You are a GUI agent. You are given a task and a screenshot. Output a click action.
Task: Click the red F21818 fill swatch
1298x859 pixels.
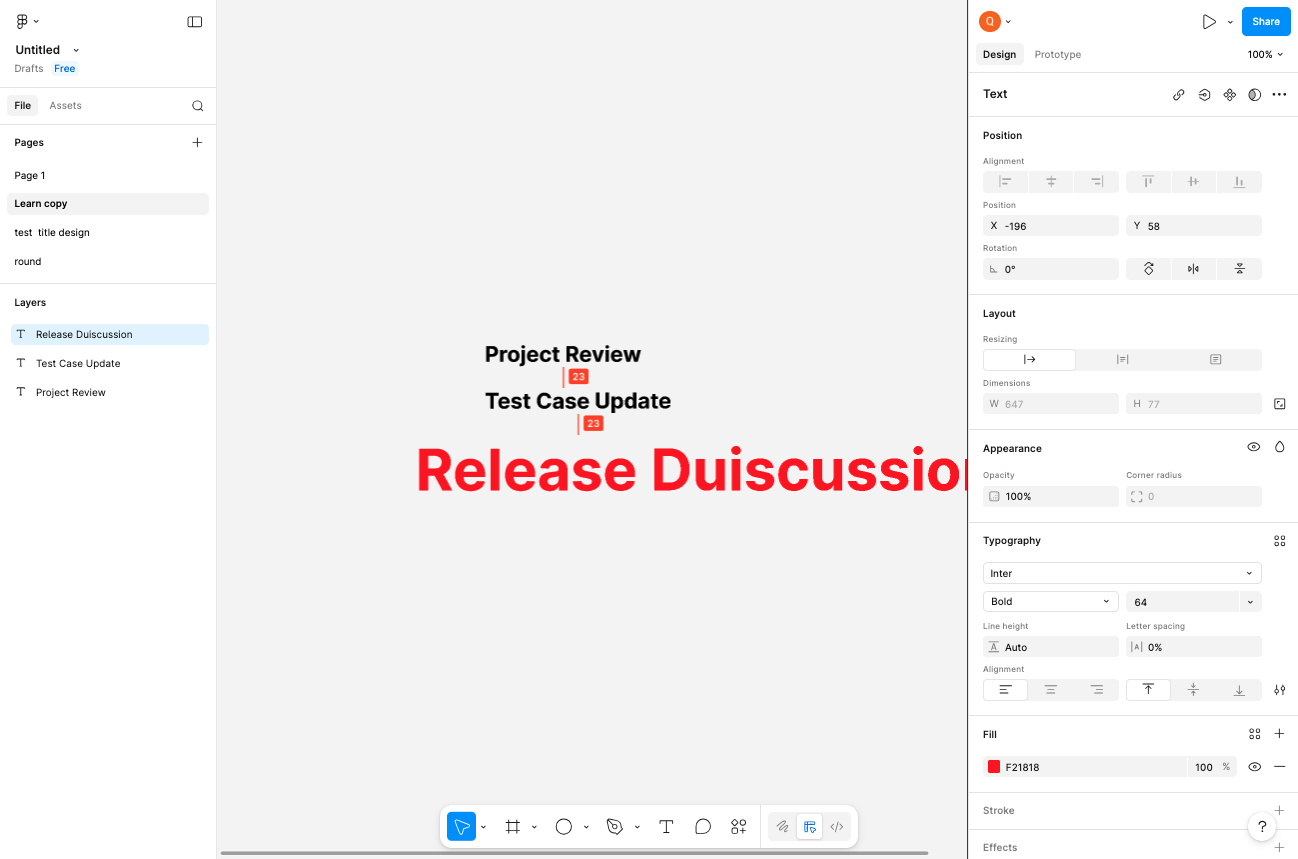point(994,767)
